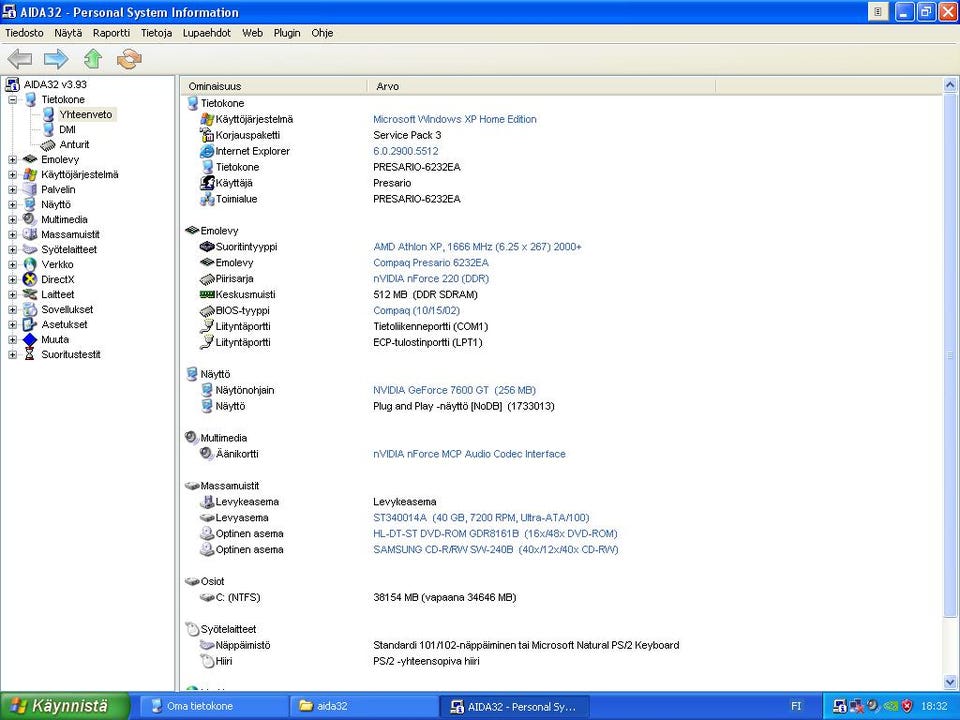Click the Internet Explorer row icon
This screenshot has height=720, width=960.
tap(207, 151)
